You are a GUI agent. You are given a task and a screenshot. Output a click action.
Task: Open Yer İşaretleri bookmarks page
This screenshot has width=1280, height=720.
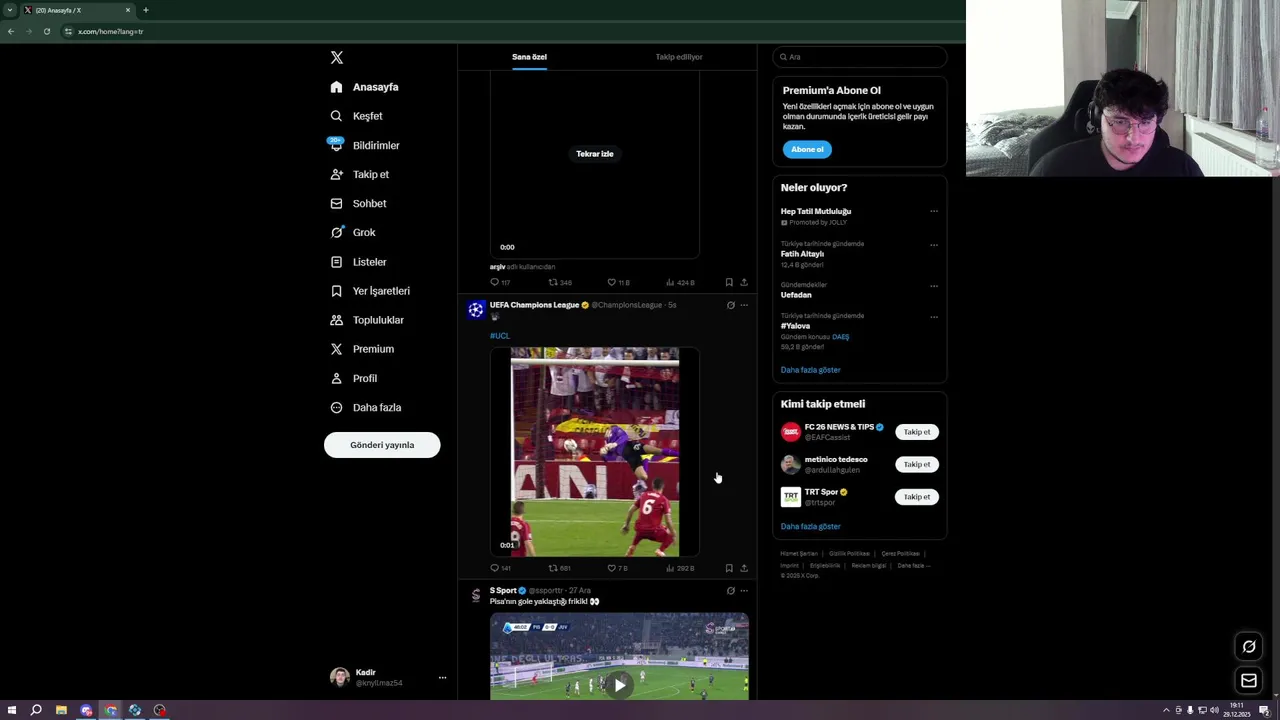click(x=370, y=291)
